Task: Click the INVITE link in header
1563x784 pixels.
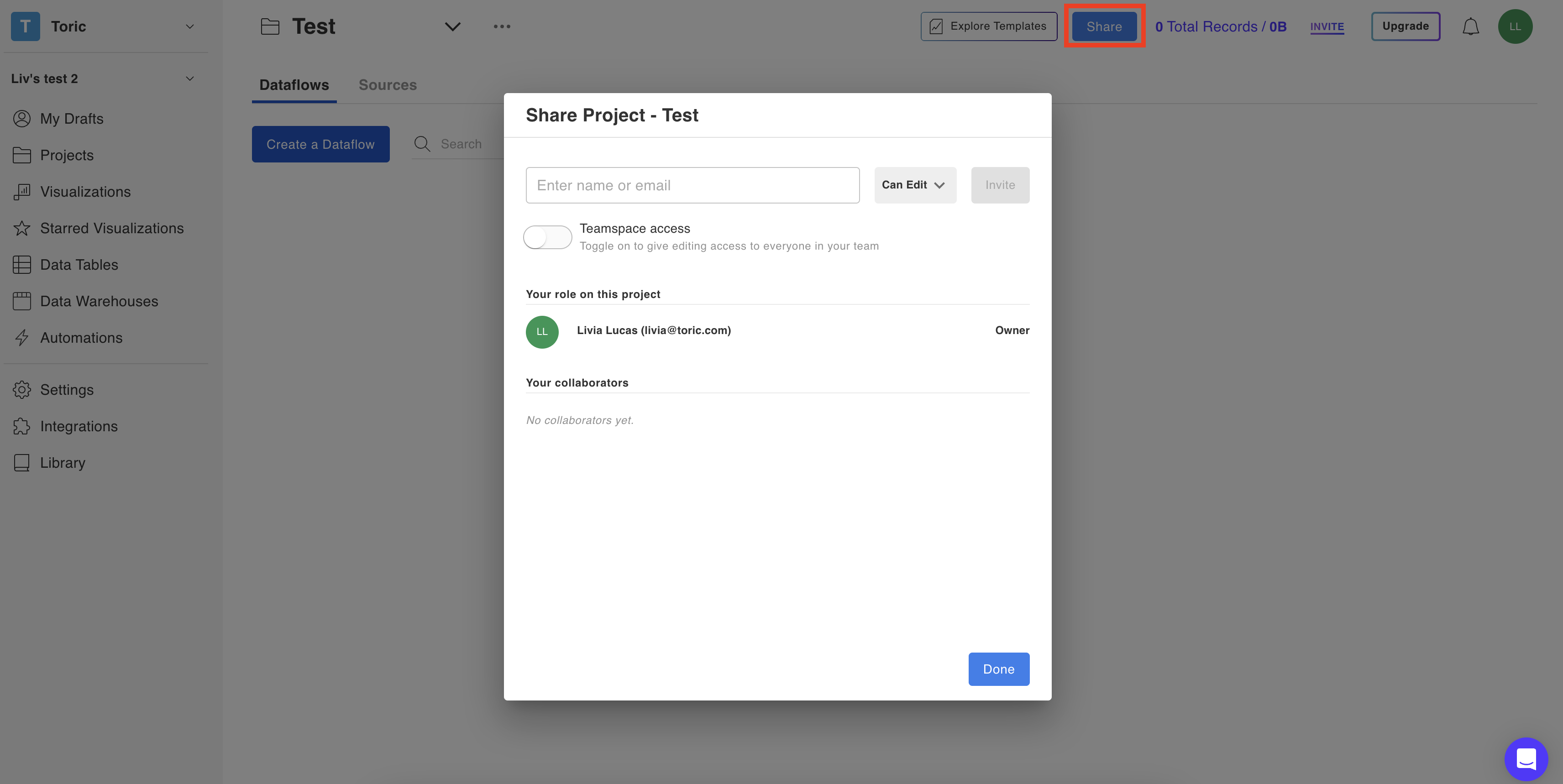Action: click(x=1327, y=26)
